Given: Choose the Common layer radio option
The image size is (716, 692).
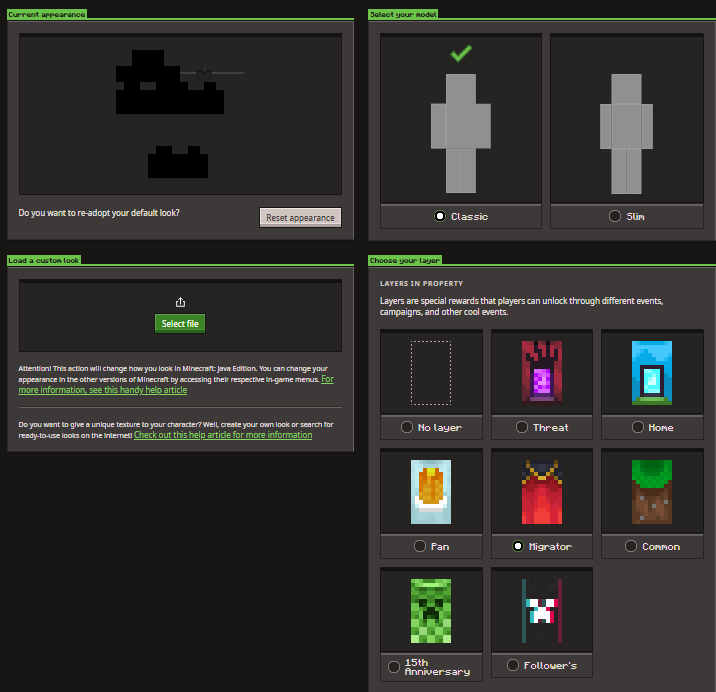Looking at the screenshot, I should coord(631,546).
